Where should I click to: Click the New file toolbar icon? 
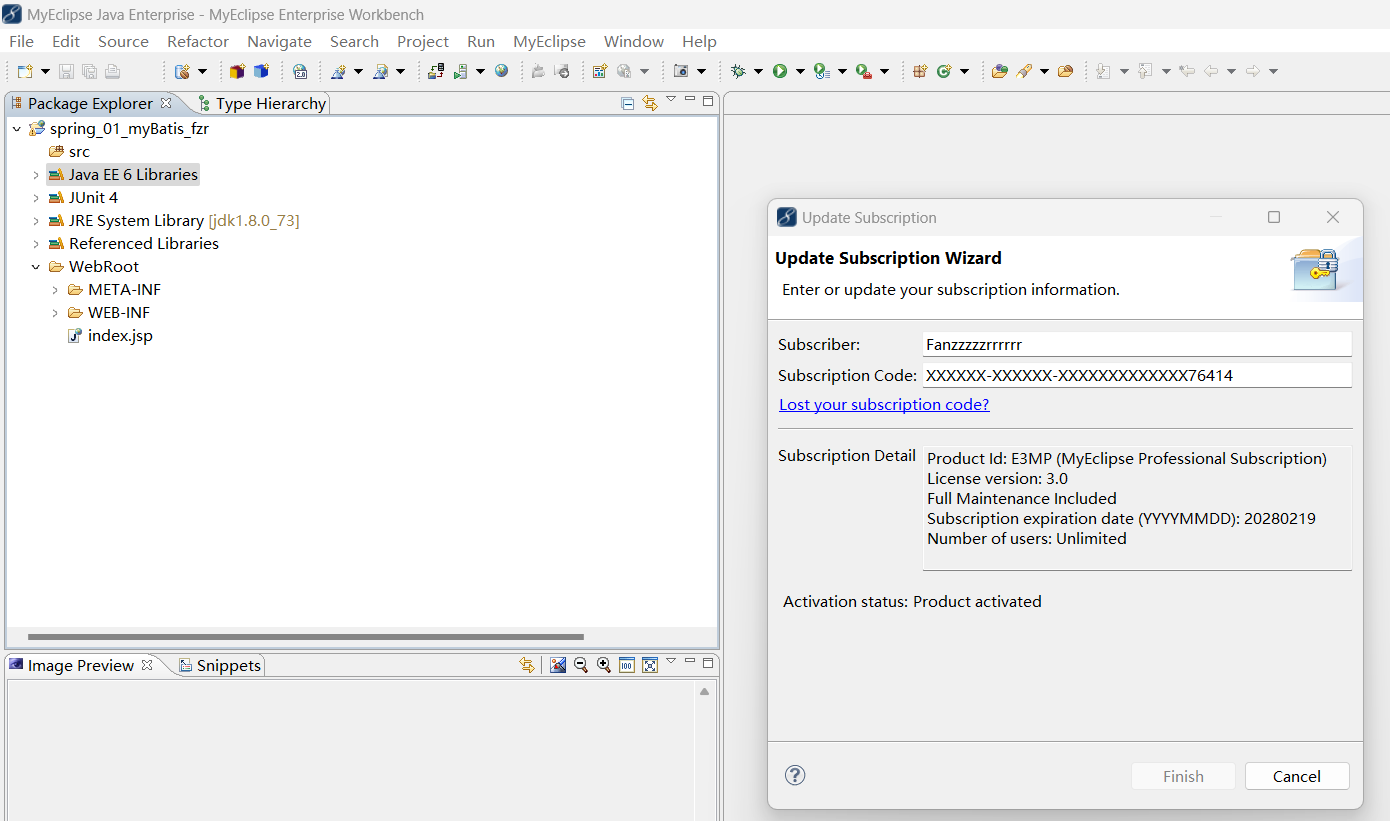[25, 71]
